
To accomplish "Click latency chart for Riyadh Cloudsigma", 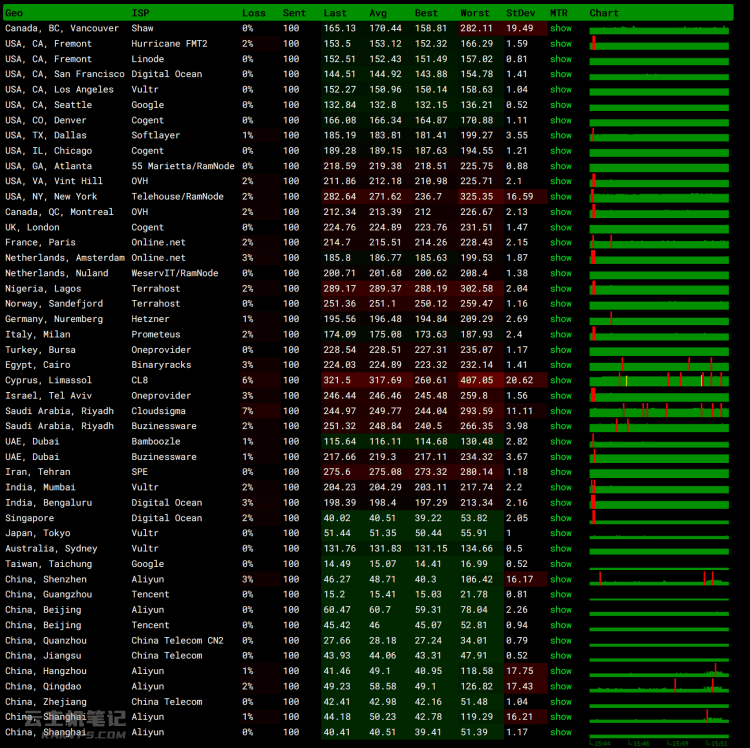I will [x=659, y=411].
